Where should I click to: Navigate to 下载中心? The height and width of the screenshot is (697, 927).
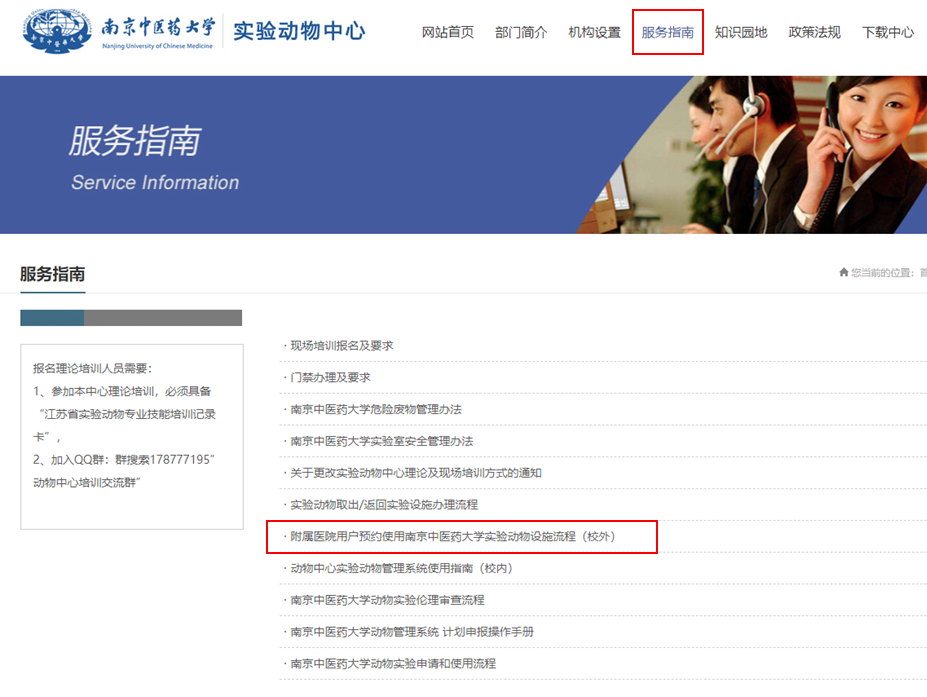coord(887,32)
